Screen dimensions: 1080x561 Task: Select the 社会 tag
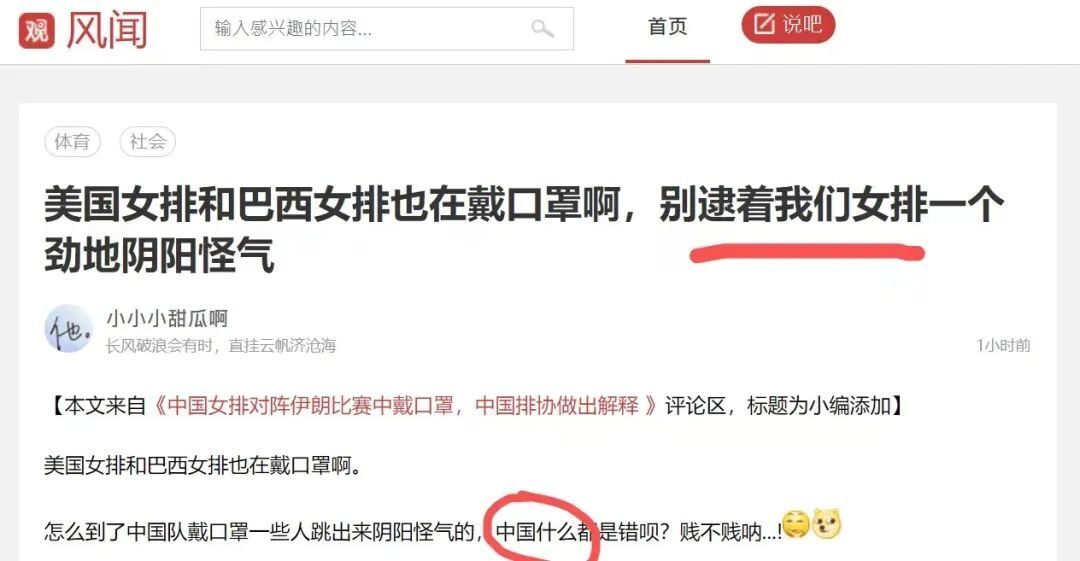pos(147,142)
